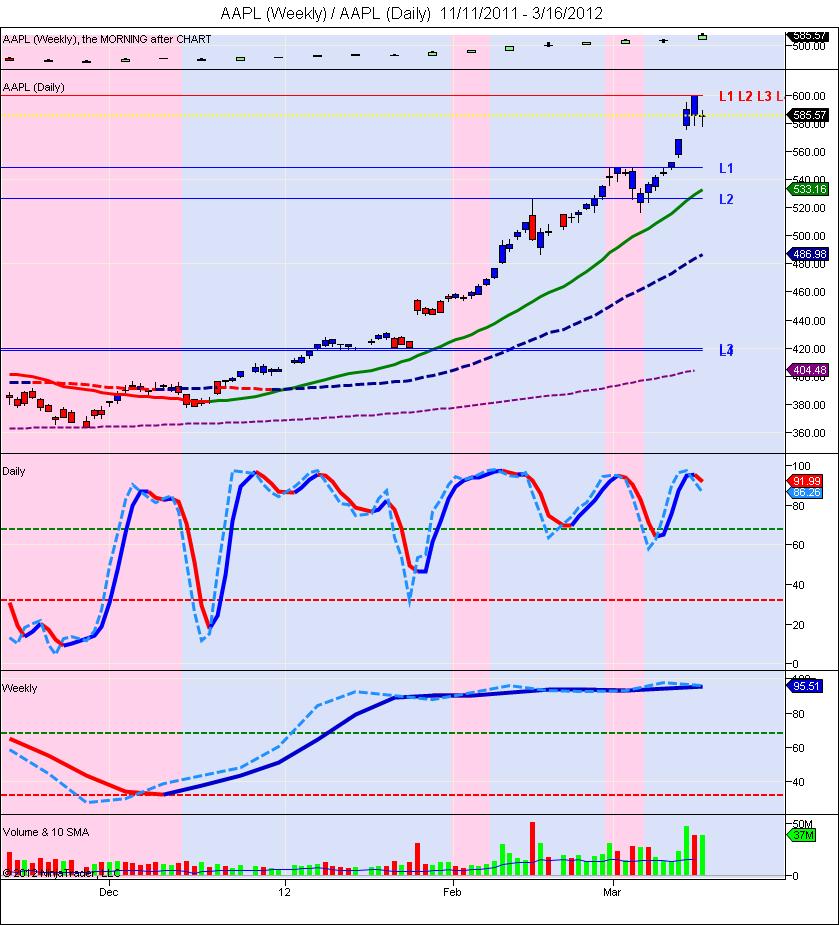Click the blue "L1" level label
Image resolution: width=839 pixels, height=925 pixels.
[726, 169]
